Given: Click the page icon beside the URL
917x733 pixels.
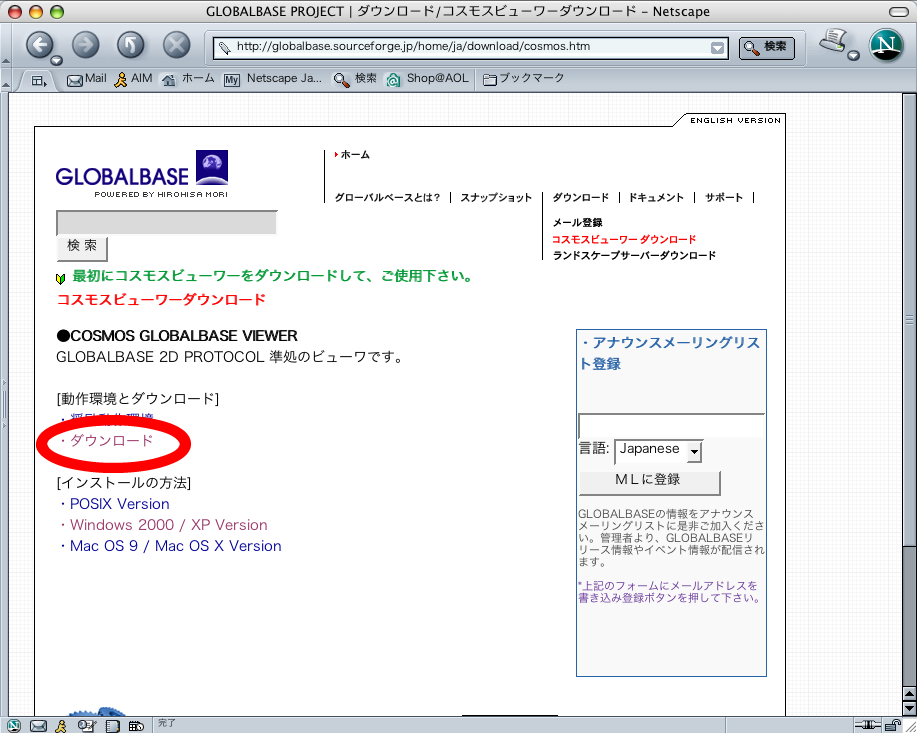Looking at the screenshot, I should point(224,47).
